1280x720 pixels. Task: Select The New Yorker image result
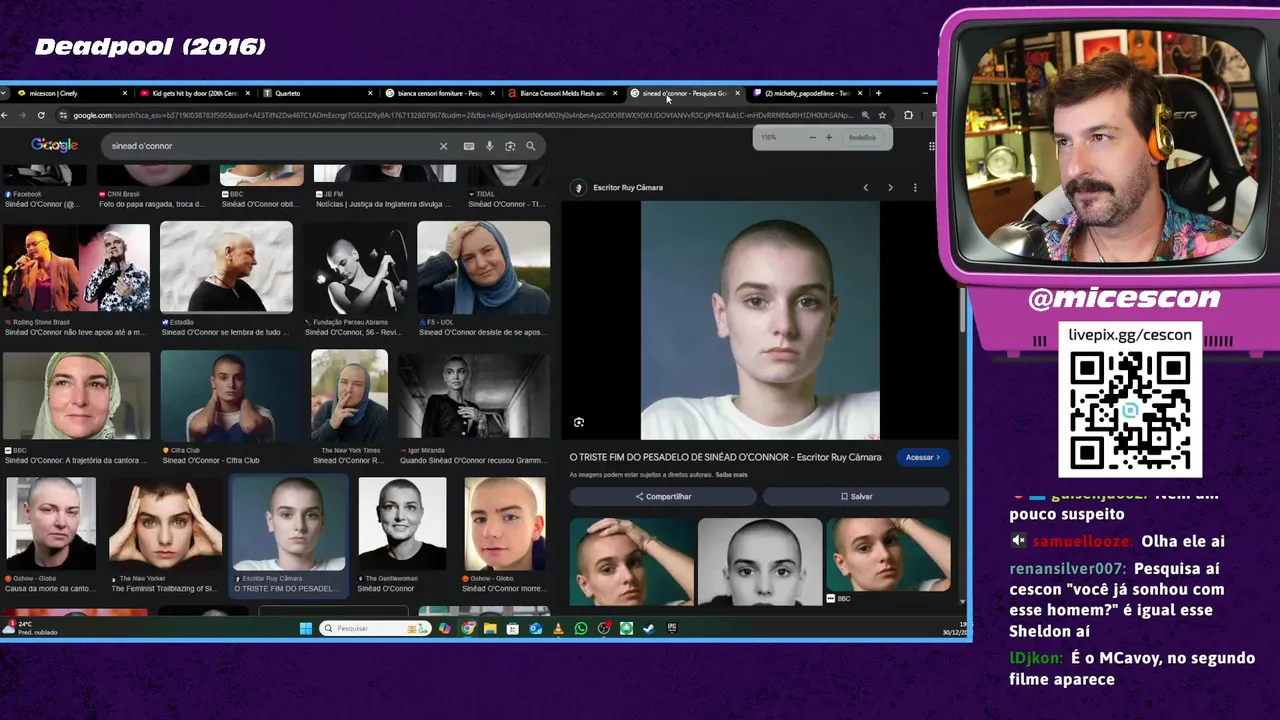pos(165,524)
